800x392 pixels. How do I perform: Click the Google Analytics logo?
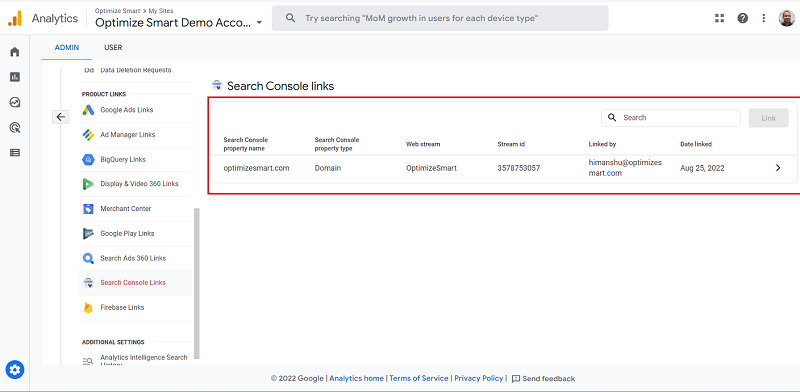click(x=15, y=19)
